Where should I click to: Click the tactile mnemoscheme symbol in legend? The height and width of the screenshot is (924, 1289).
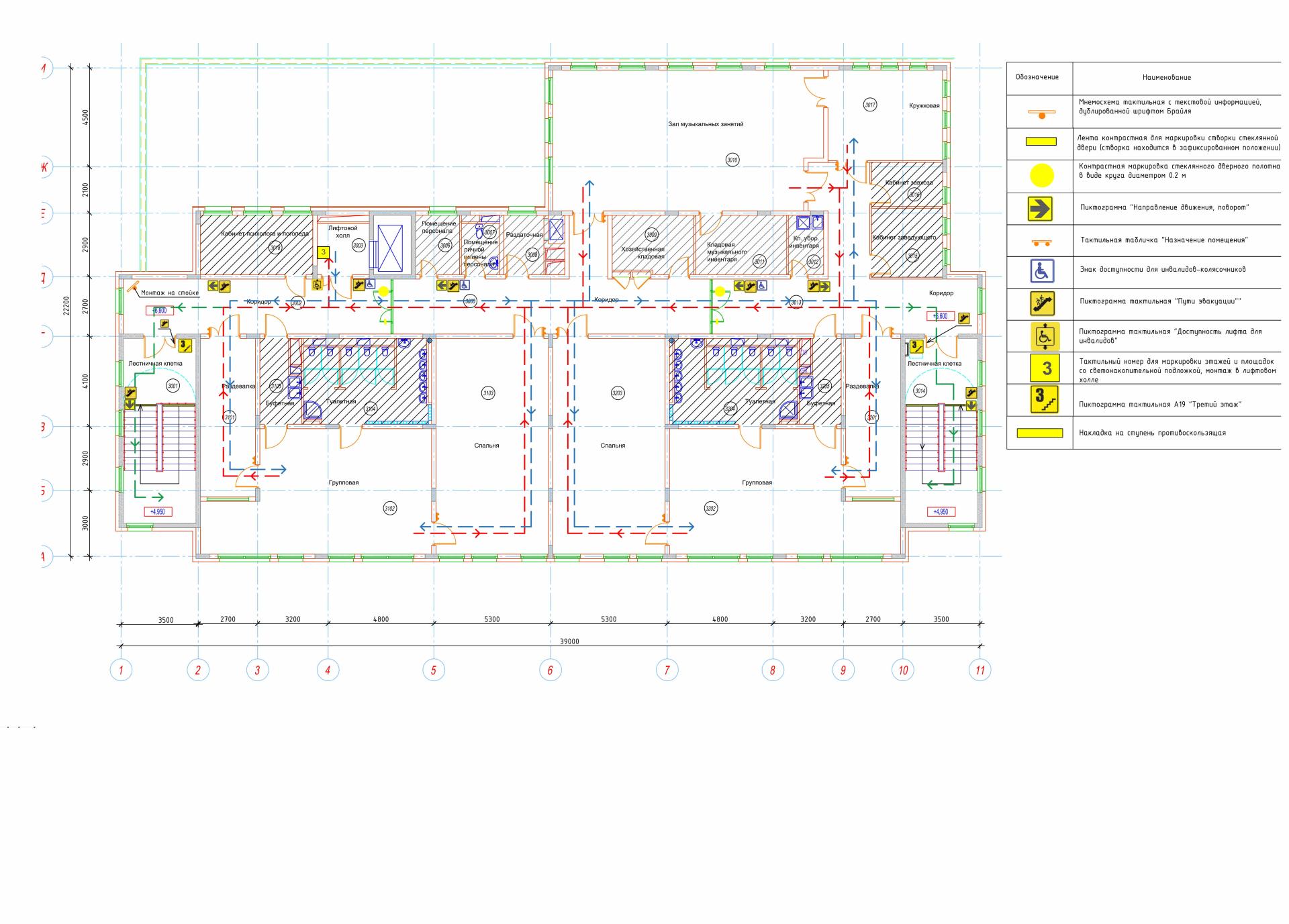point(1041,113)
